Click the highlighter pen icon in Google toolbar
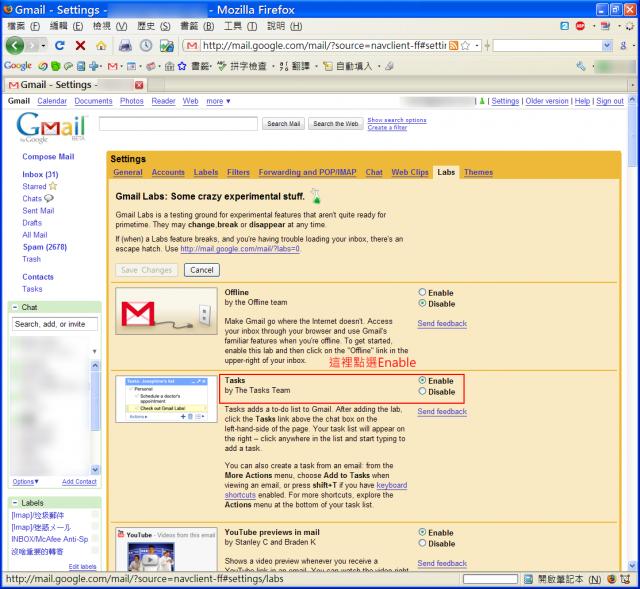Image resolution: width=640 pixels, height=589 pixels. [x=389, y=66]
